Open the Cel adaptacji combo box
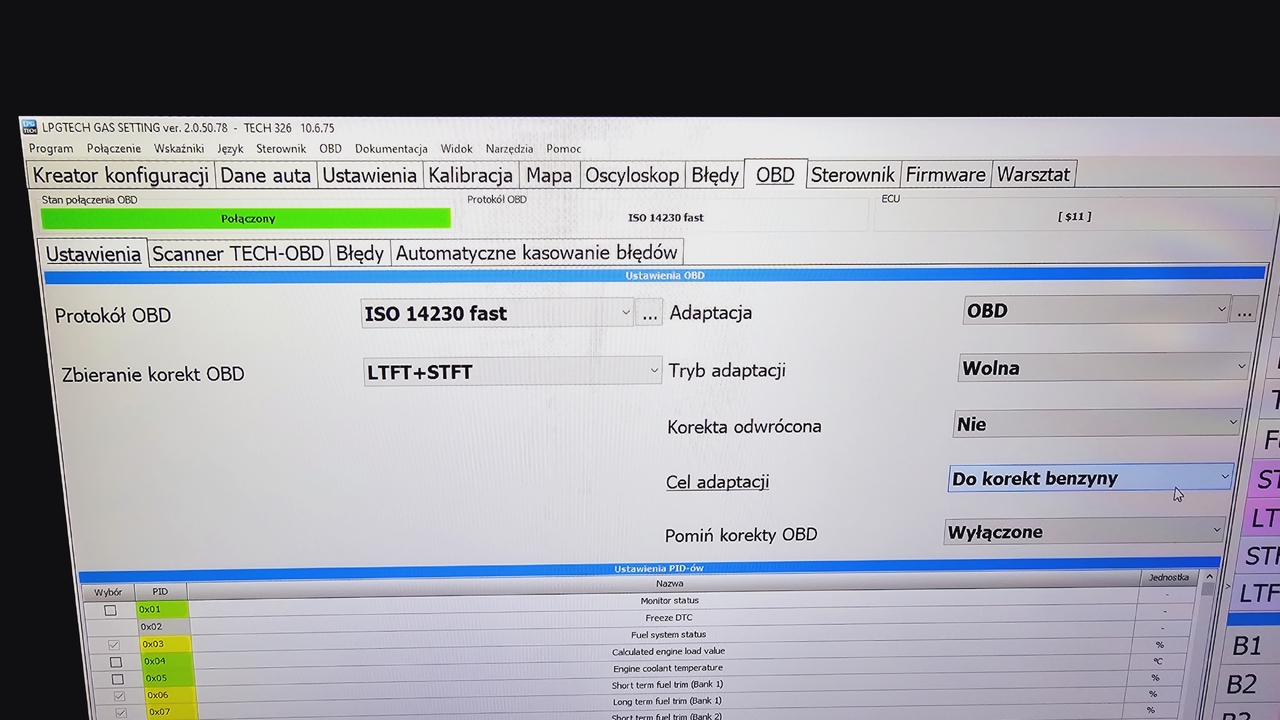Screen dimensions: 1280x720 click(1224, 478)
